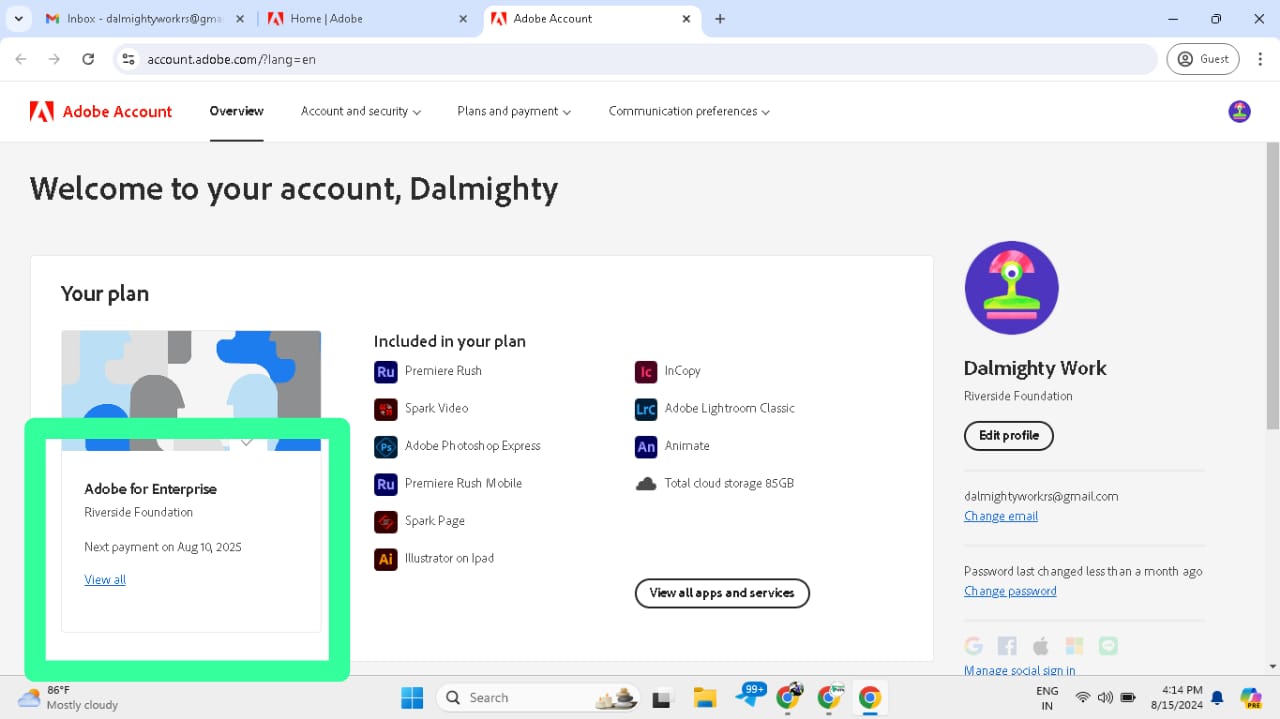Click View all apps and services
The image size is (1280, 719).
(722, 593)
